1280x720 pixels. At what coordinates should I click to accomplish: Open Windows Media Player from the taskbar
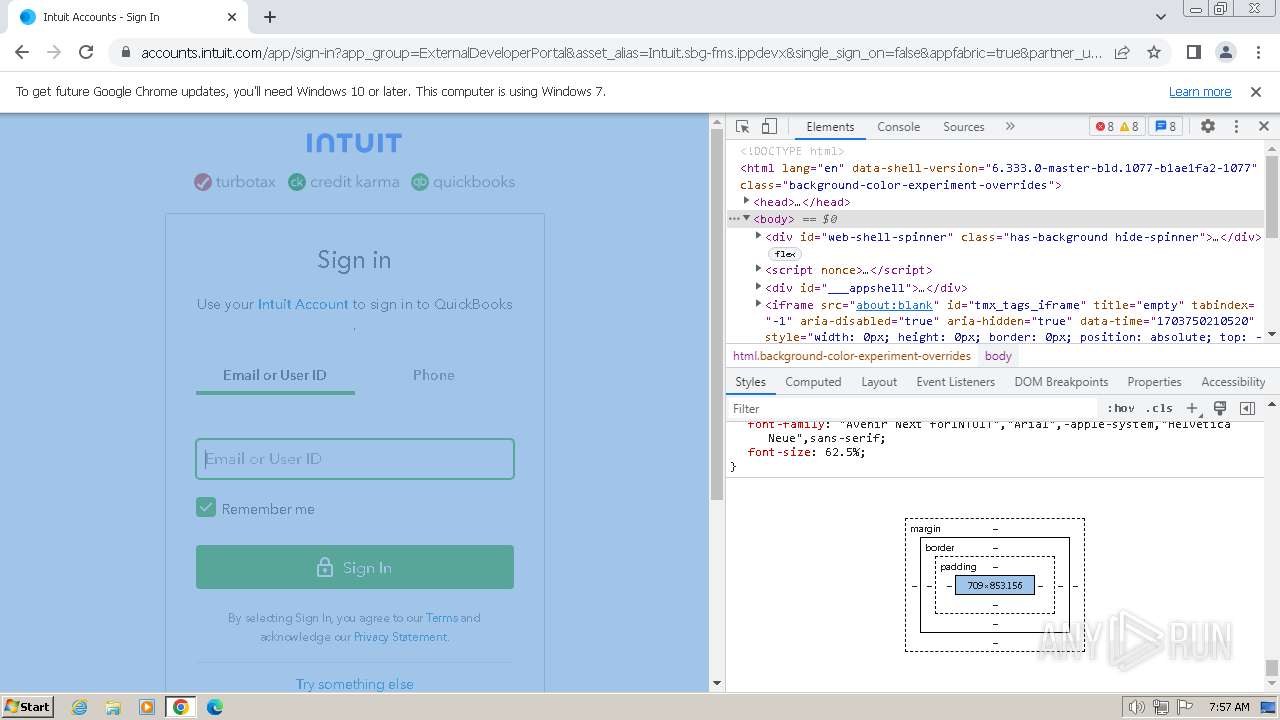[x=147, y=707]
